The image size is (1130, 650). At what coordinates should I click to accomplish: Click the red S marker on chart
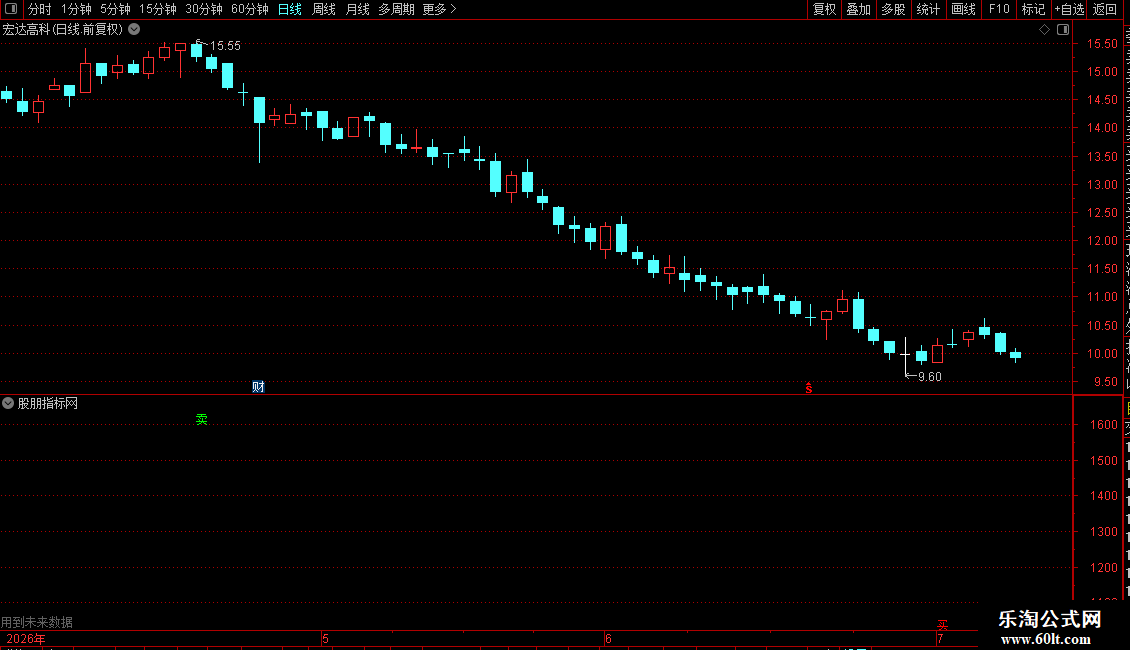point(809,388)
